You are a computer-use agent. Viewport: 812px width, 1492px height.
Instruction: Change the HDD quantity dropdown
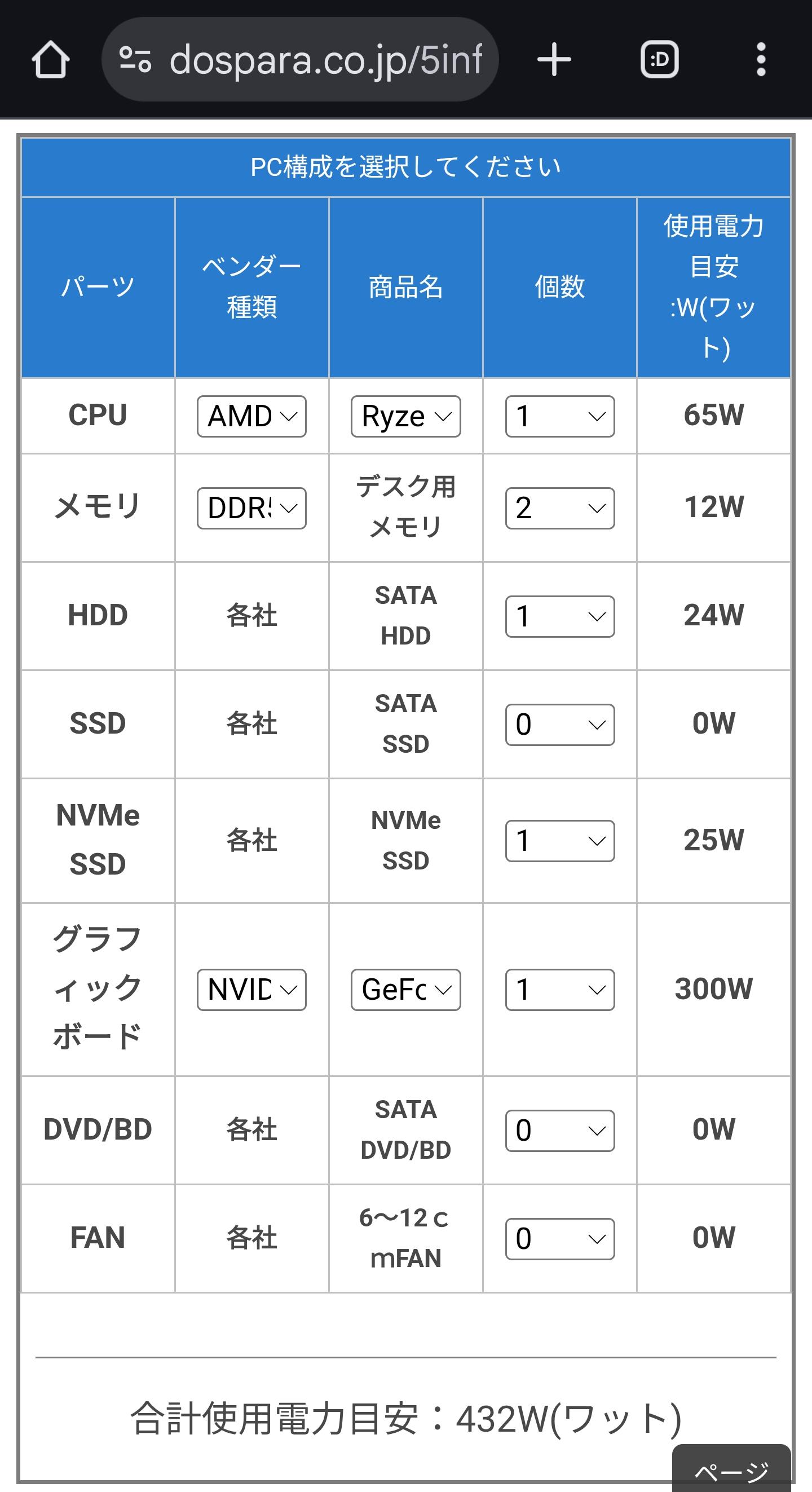click(x=559, y=616)
